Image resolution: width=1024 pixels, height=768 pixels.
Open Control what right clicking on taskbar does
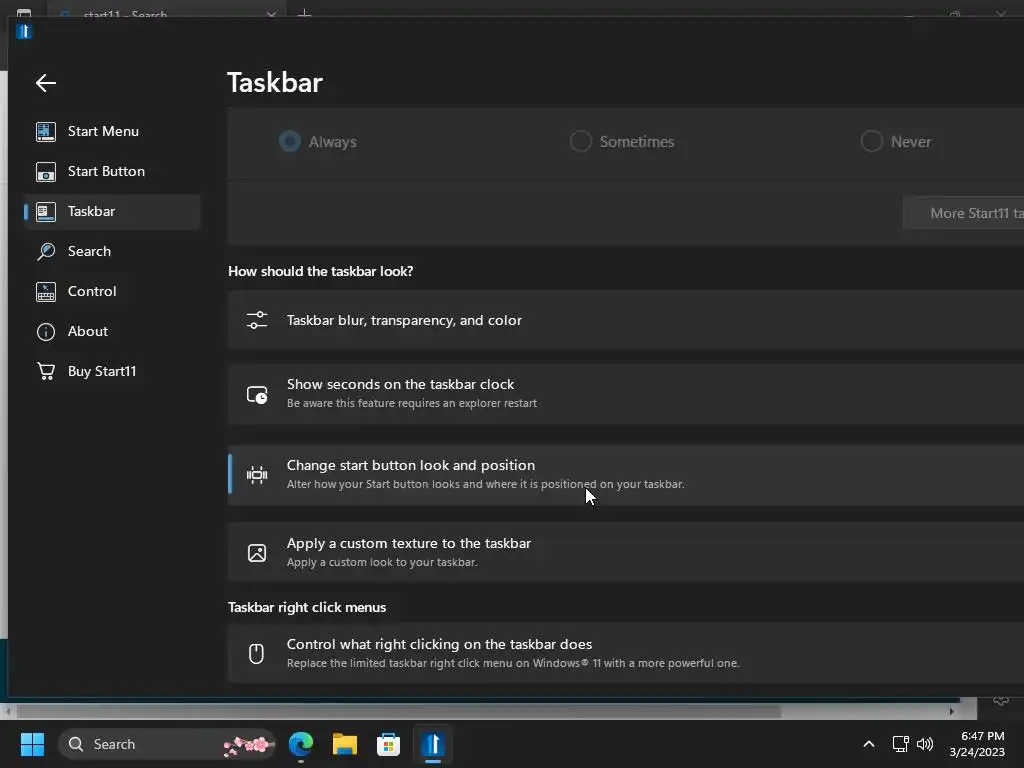[626, 653]
